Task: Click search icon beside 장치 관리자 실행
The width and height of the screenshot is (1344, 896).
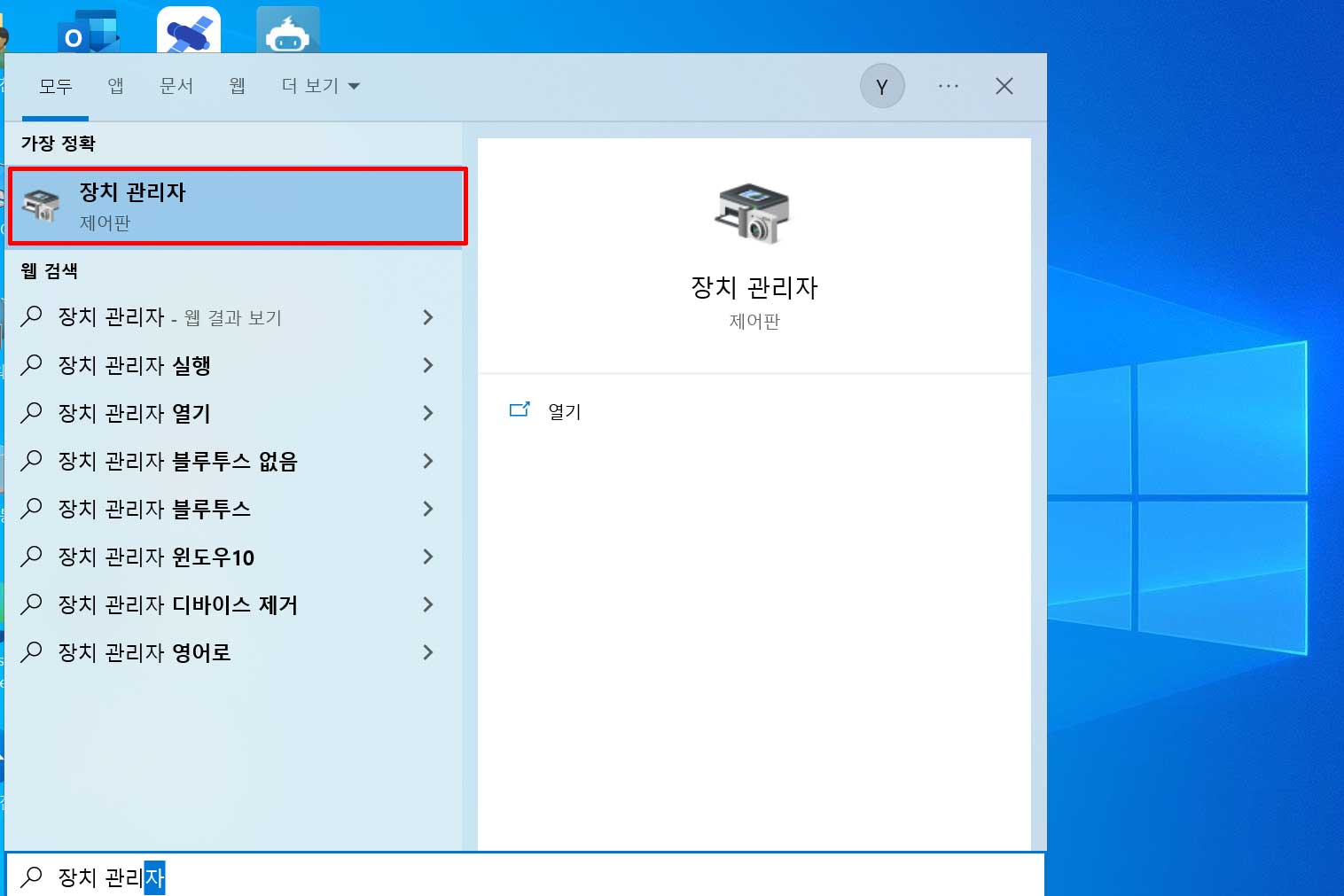Action: pos(31,364)
